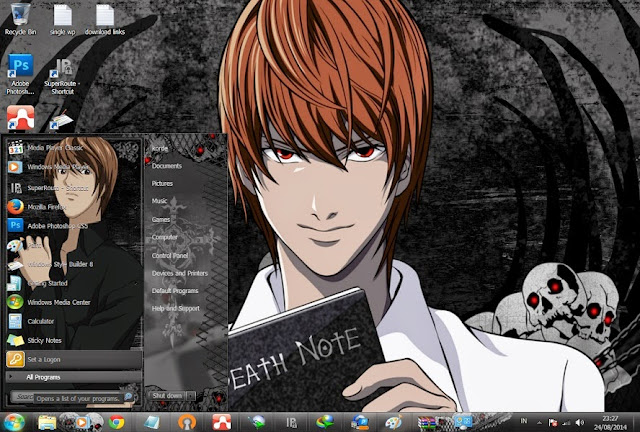The width and height of the screenshot is (640, 432).
Task: Click the Windows Start orb
Action: [13, 422]
